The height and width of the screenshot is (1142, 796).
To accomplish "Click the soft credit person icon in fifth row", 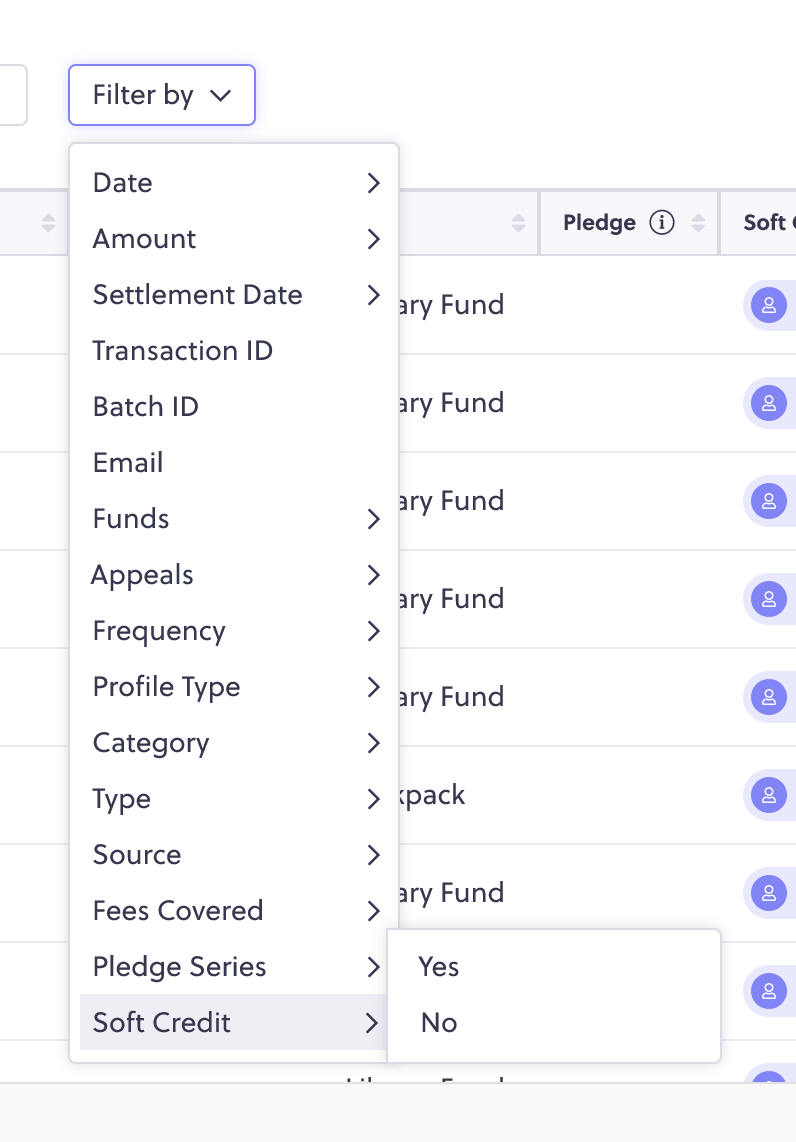I will pyautogui.click(x=768, y=697).
